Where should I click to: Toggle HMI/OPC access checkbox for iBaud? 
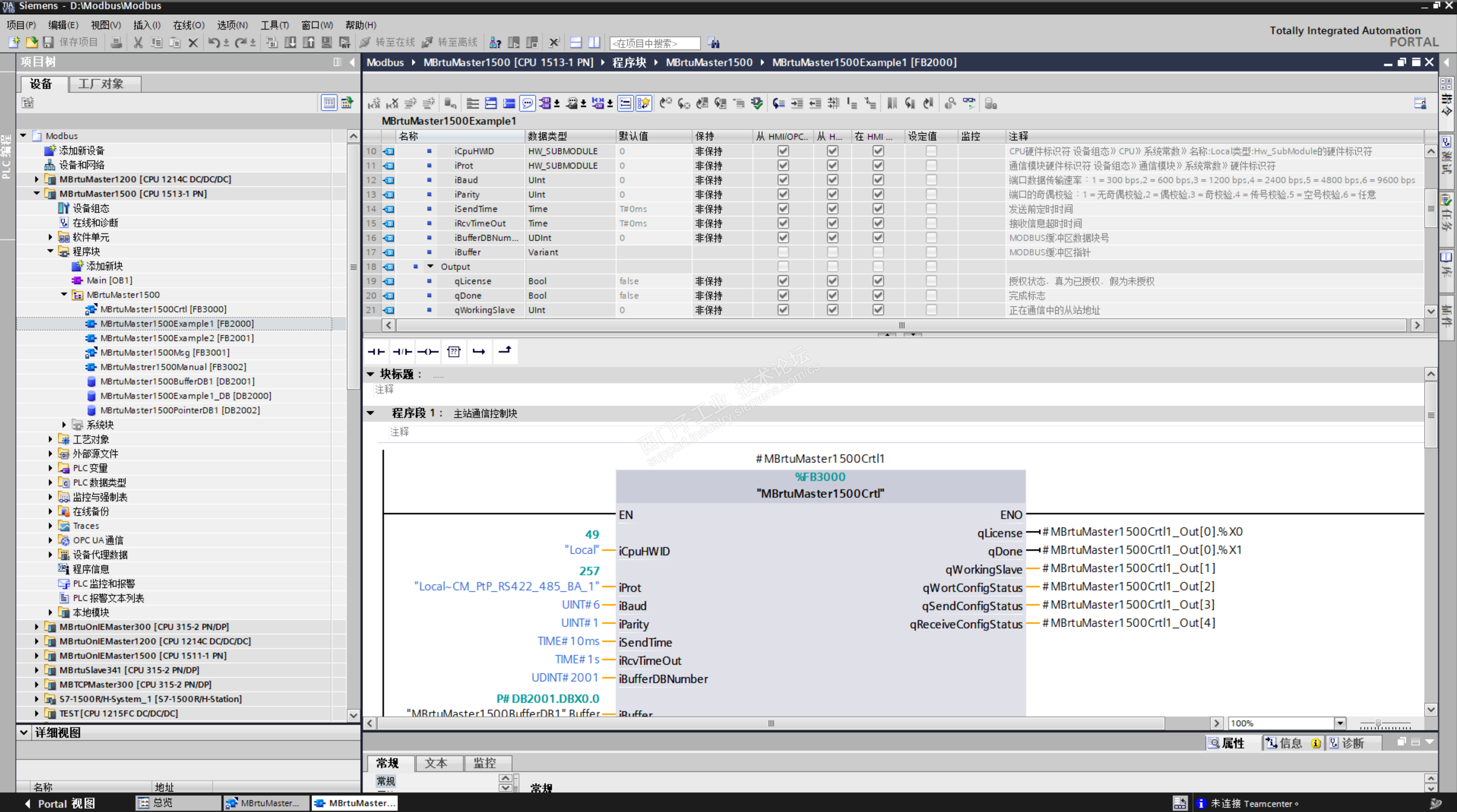[783, 180]
